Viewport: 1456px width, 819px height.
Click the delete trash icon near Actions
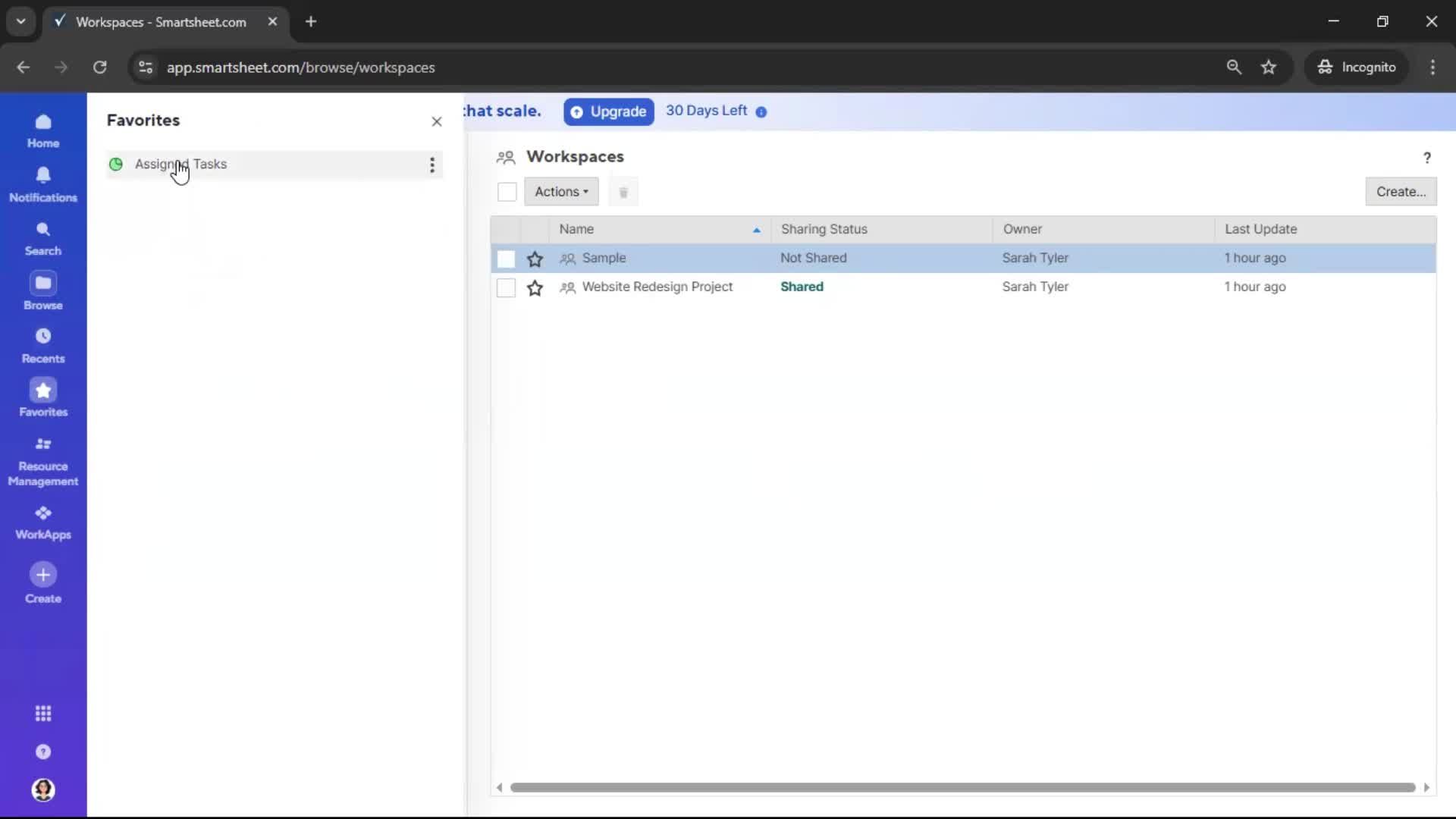[x=624, y=192]
